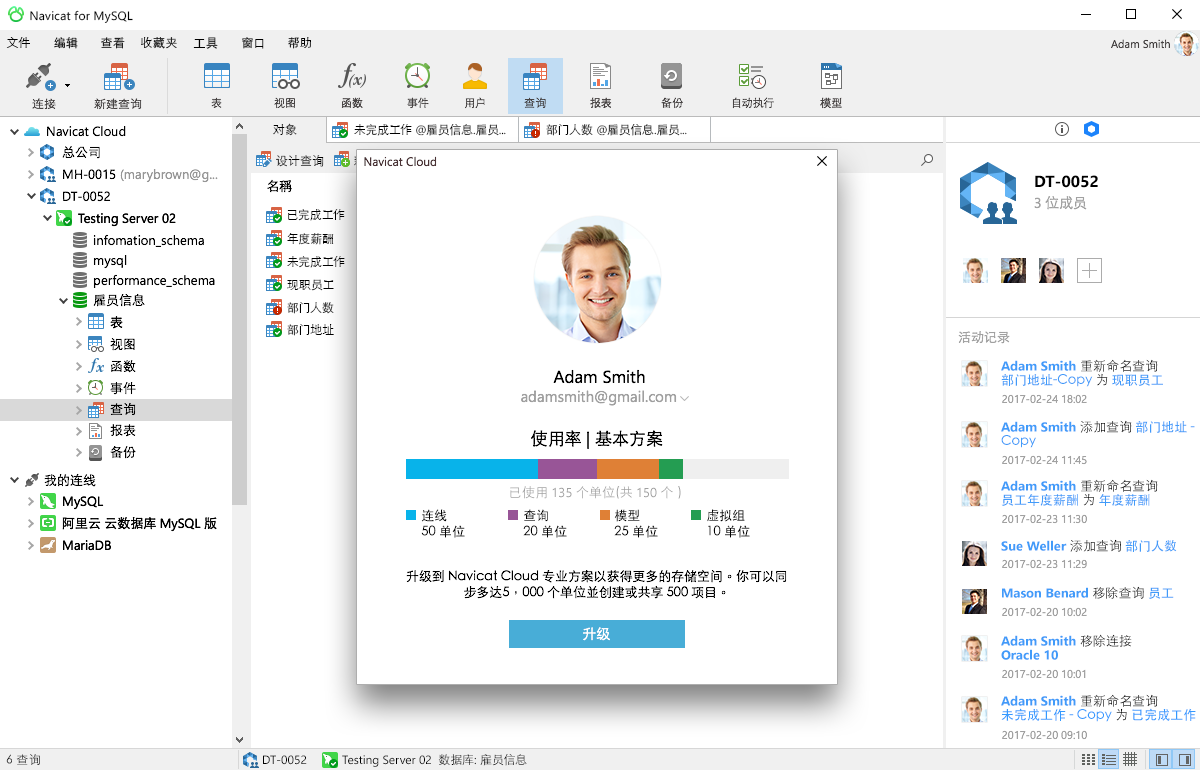Open 年度薪酬 link in activity log
Screen dimensions: 1200x770
coord(1124,500)
